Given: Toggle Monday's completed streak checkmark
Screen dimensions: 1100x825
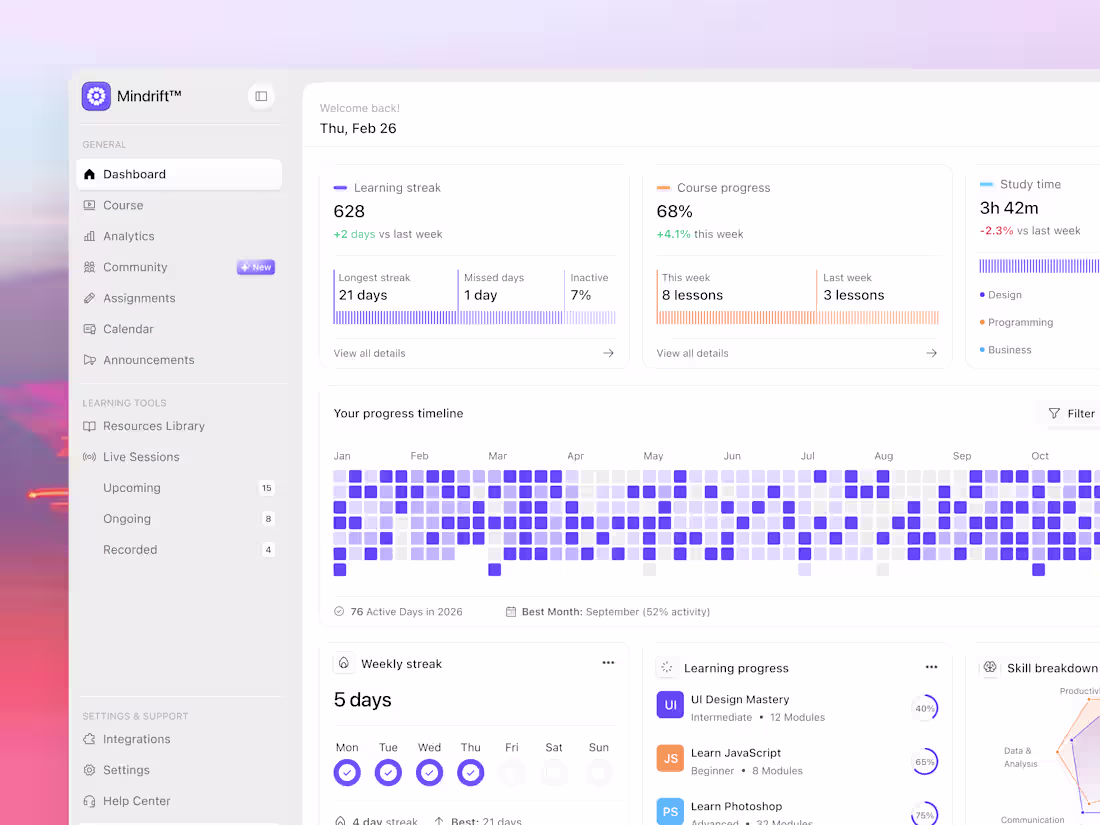Looking at the screenshot, I should click(x=347, y=772).
